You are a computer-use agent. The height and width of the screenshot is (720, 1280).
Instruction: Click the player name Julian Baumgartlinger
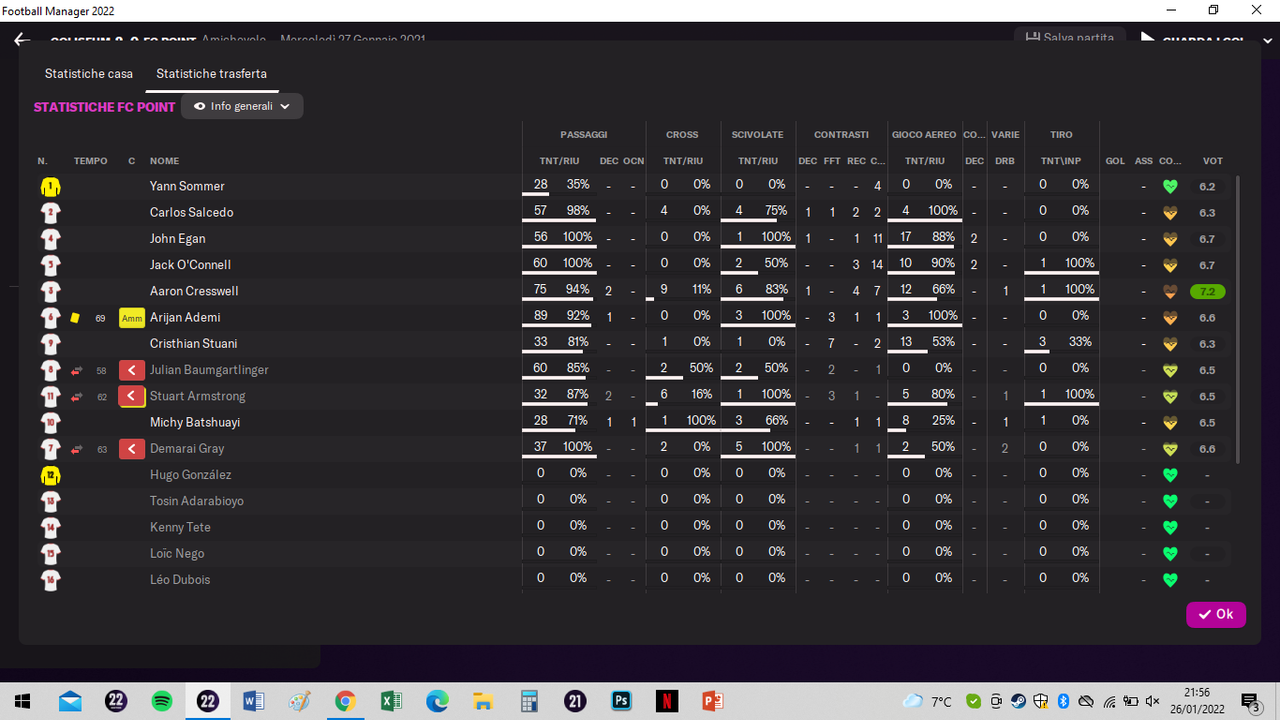point(209,370)
